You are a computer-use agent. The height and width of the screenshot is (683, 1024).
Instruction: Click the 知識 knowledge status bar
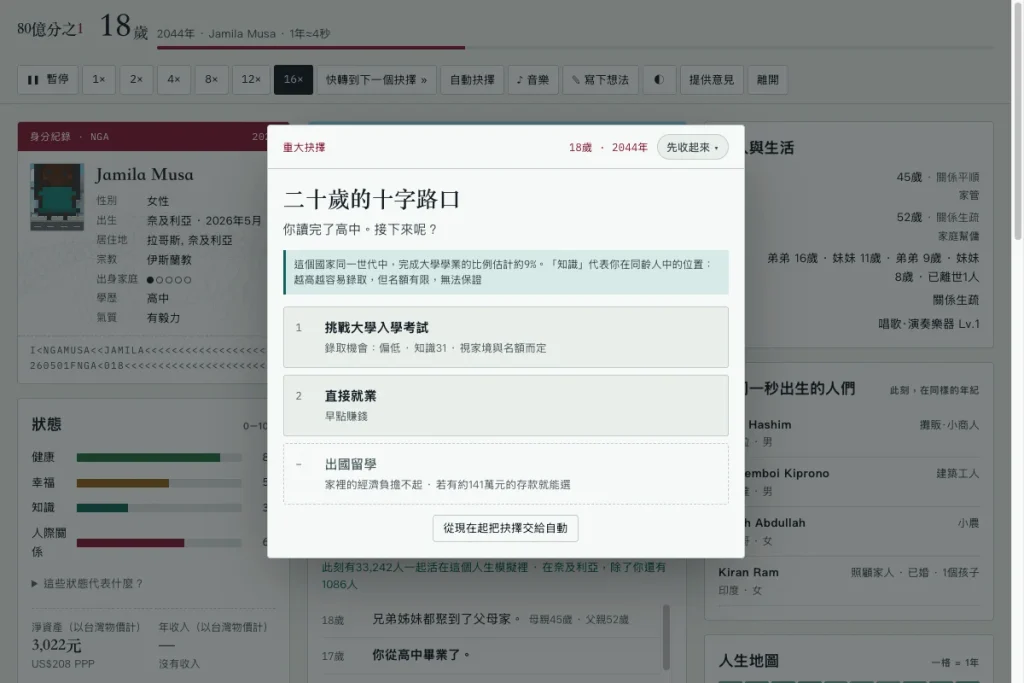pyautogui.click(x=159, y=508)
